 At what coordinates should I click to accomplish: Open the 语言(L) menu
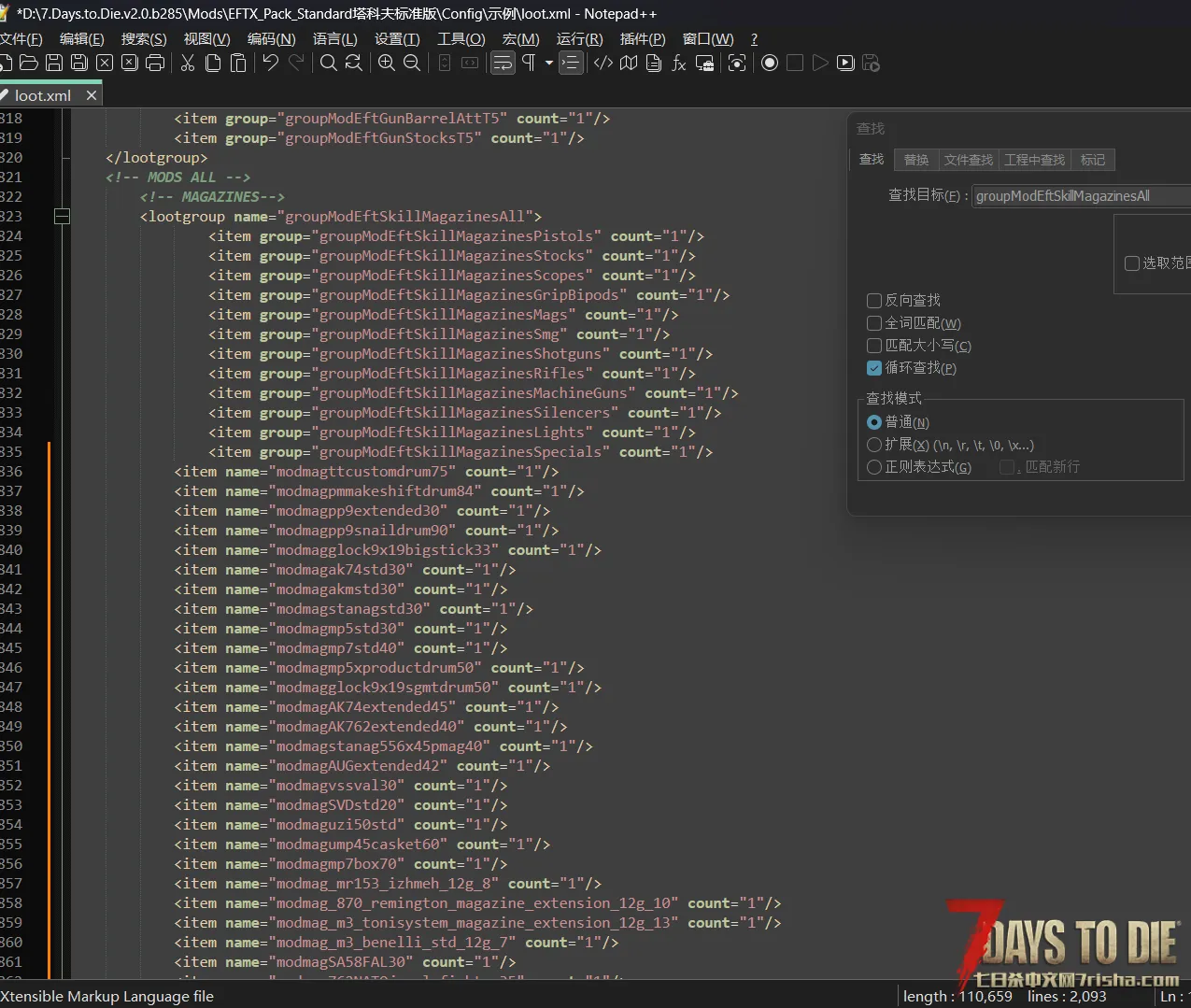(x=334, y=38)
